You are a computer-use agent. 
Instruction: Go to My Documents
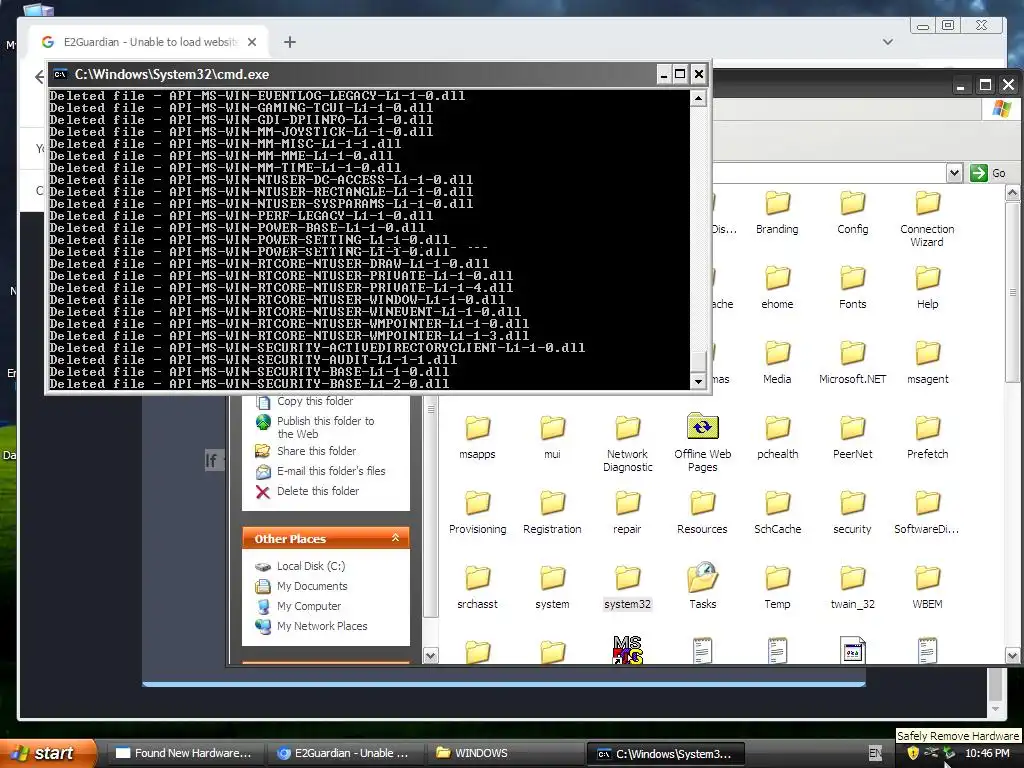[312, 586]
